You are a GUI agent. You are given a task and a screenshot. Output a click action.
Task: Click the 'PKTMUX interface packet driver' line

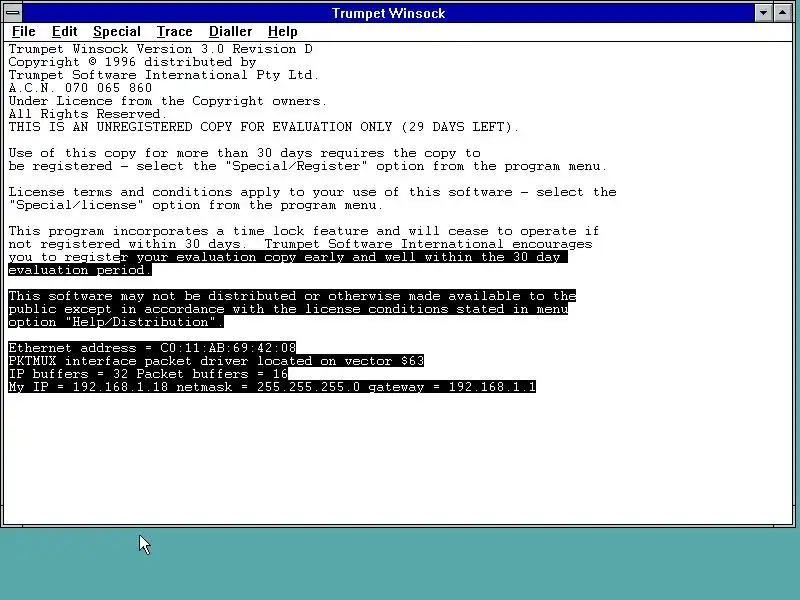(216, 361)
